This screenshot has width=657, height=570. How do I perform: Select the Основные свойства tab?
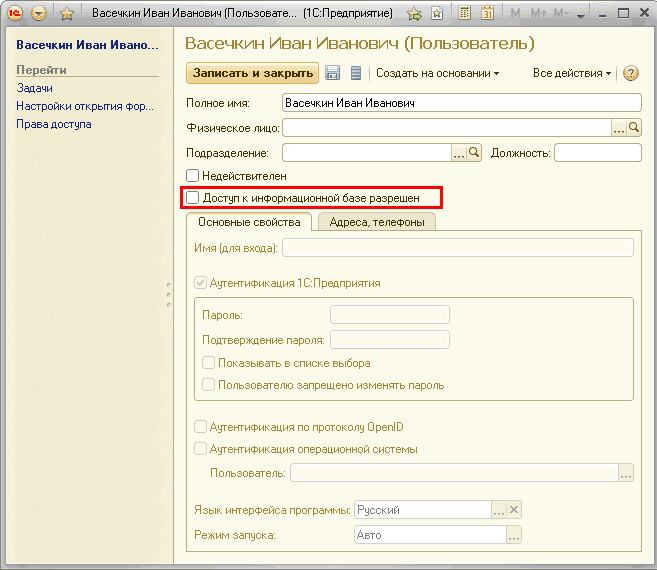[x=249, y=222]
